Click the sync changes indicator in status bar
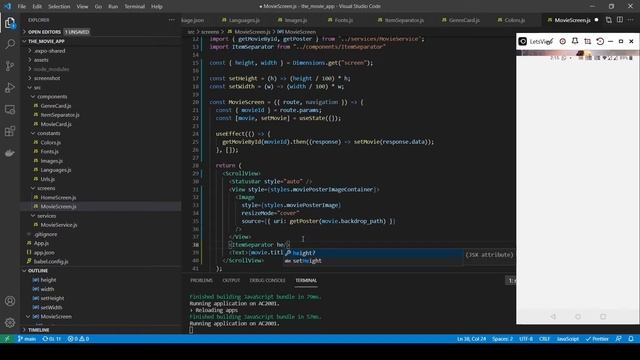The height and width of the screenshot is (360, 640). point(51,339)
